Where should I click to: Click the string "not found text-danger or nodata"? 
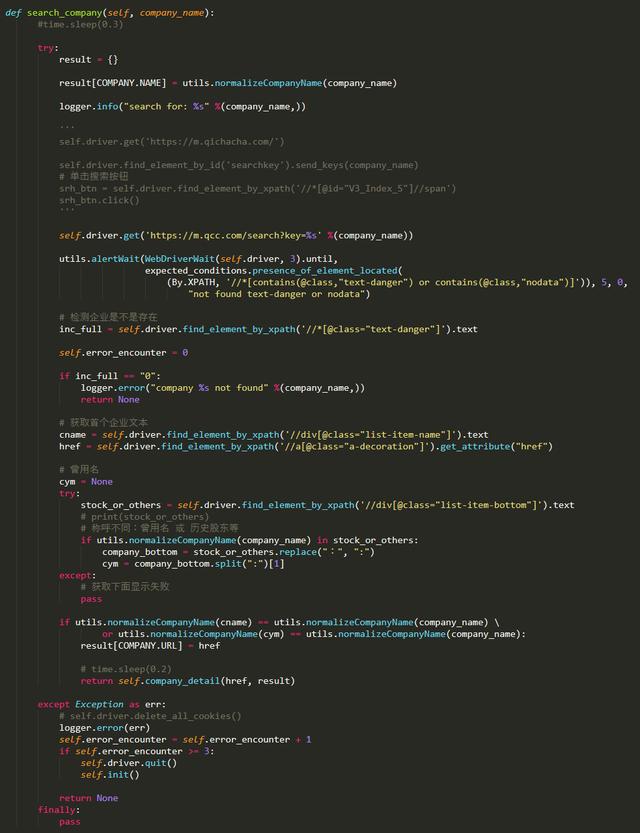(x=276, y=294)
